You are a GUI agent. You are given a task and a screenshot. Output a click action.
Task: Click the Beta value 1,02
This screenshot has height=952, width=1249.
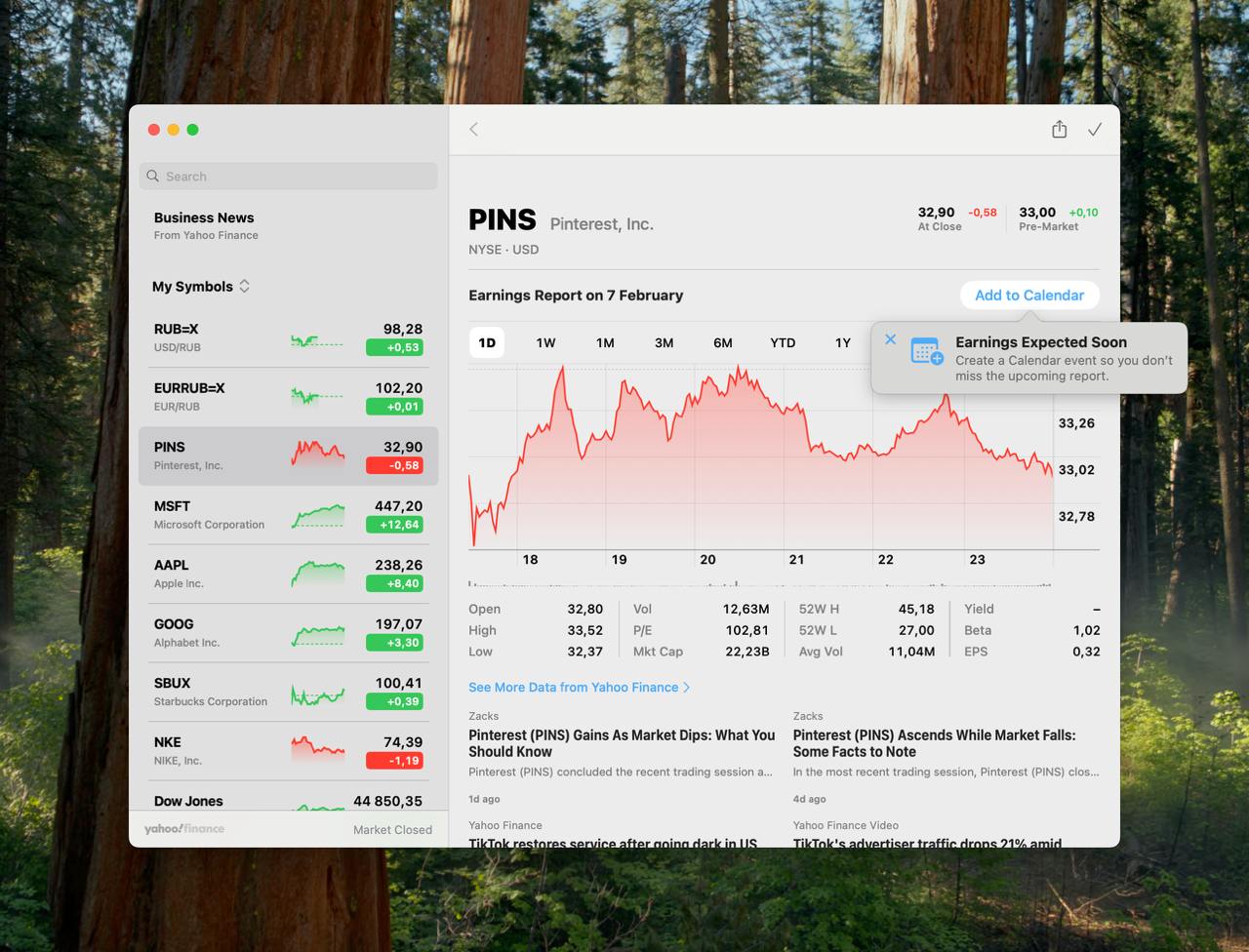click(x=1086, y=630)
